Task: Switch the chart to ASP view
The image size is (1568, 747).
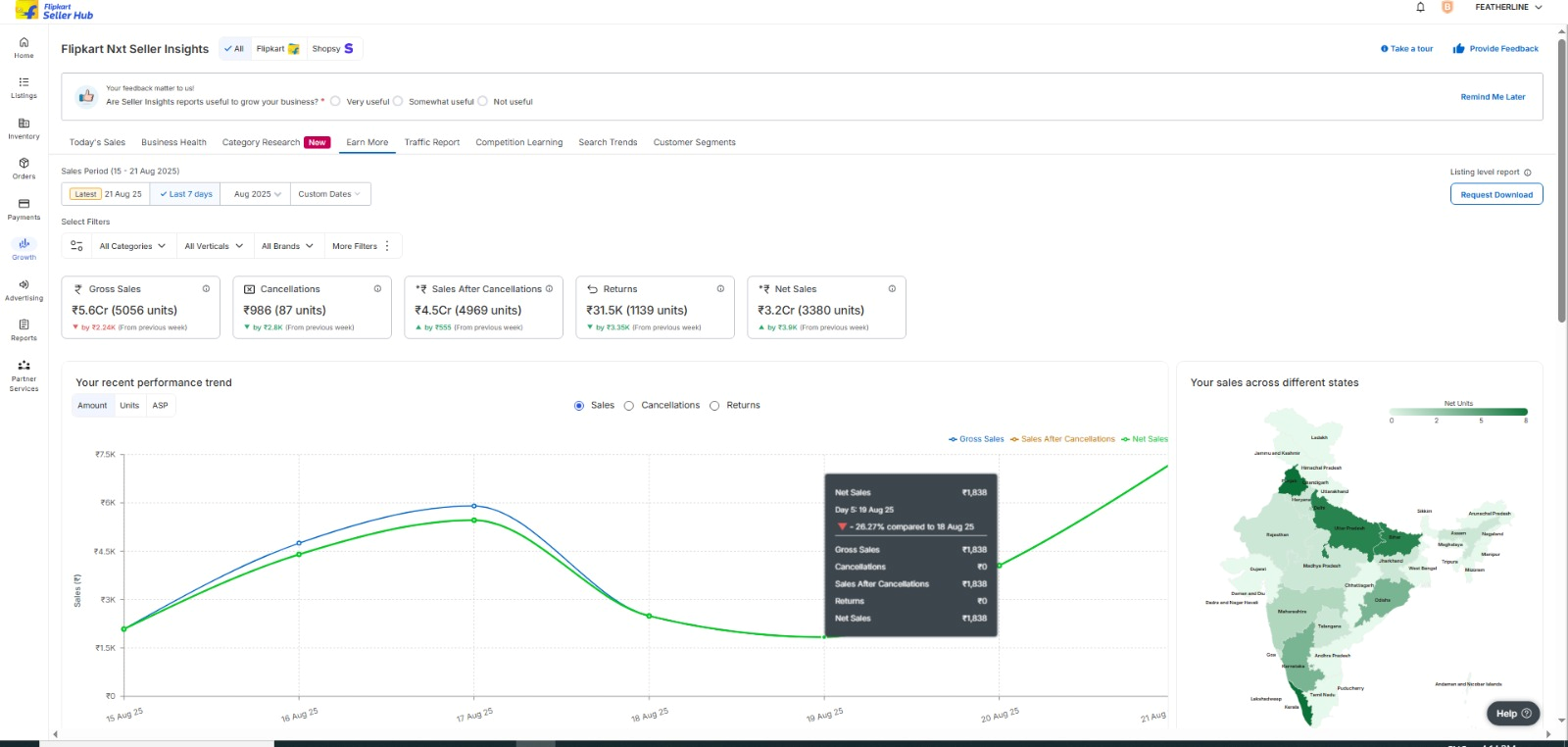Action: point(160,406)
